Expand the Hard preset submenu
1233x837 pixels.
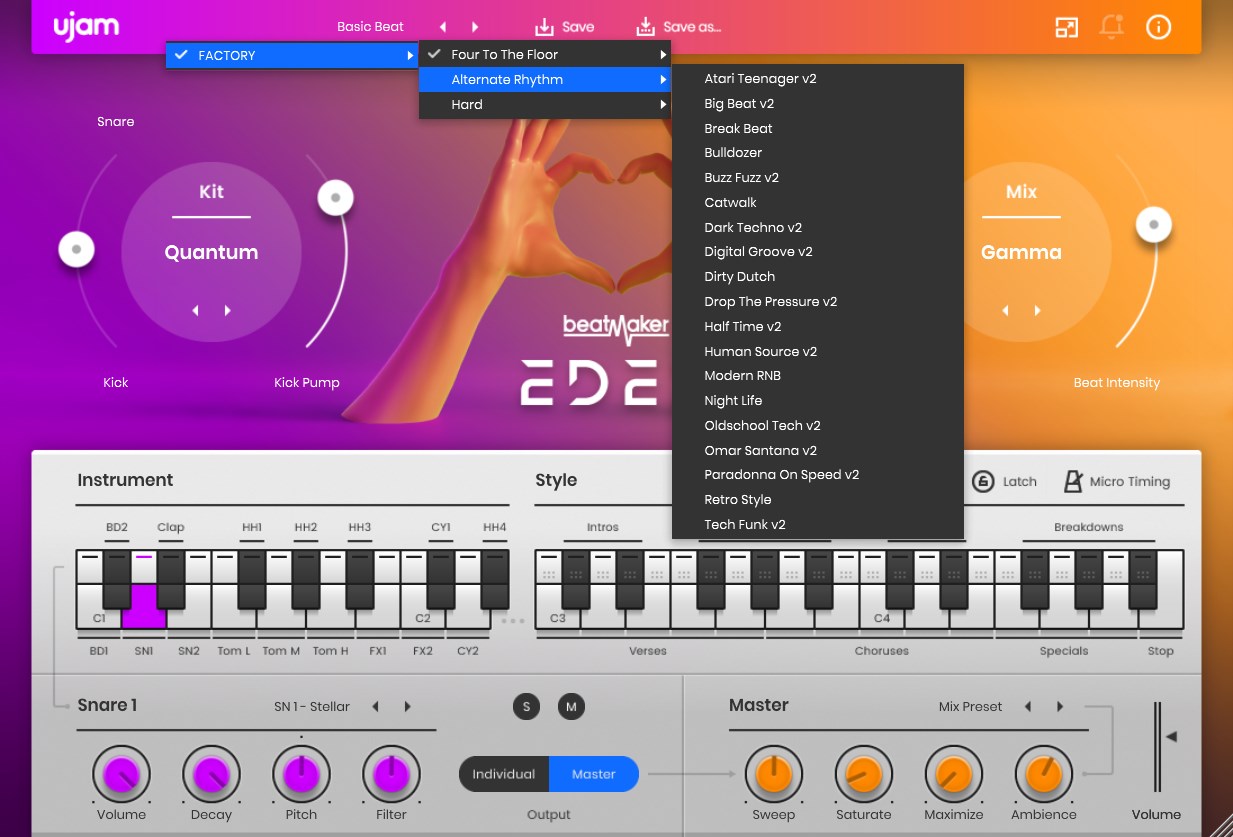click(x=545, y=105)
